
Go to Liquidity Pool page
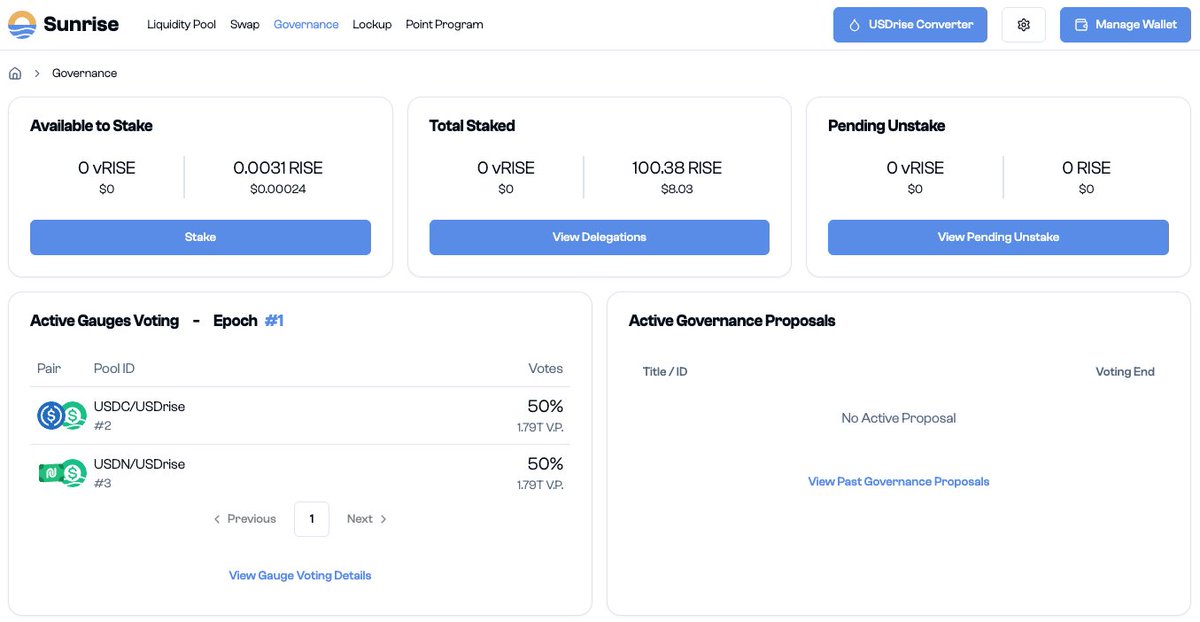click(x=181, y=24)
